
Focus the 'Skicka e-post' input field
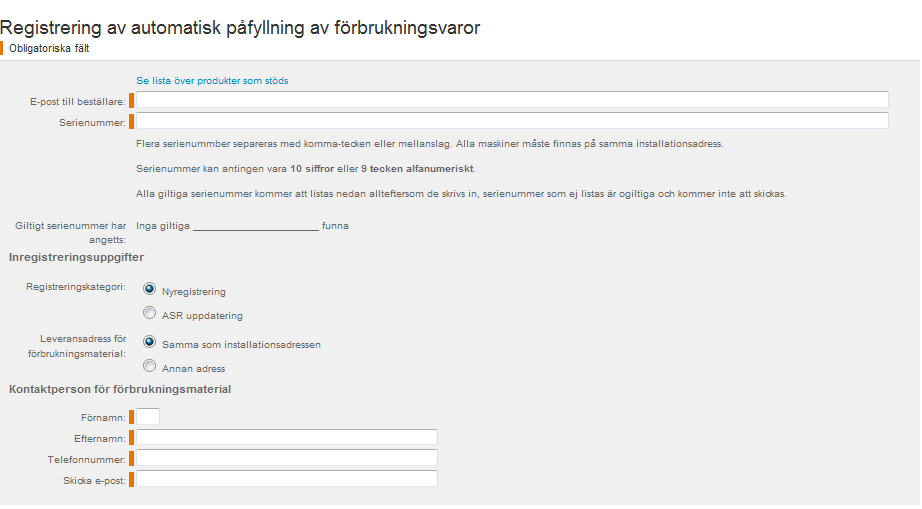coord(287,479)
